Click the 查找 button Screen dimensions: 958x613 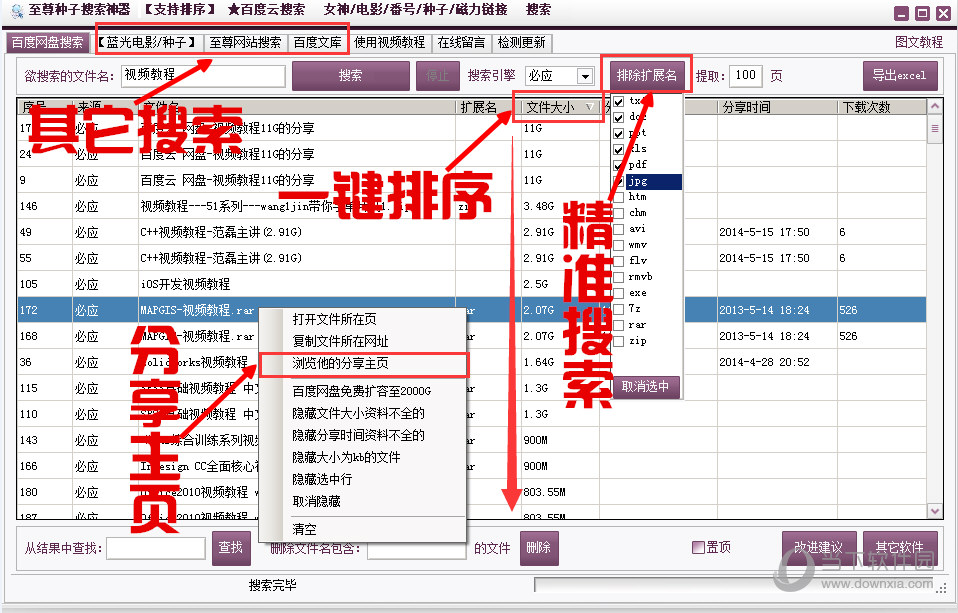(x=231, y=548)
